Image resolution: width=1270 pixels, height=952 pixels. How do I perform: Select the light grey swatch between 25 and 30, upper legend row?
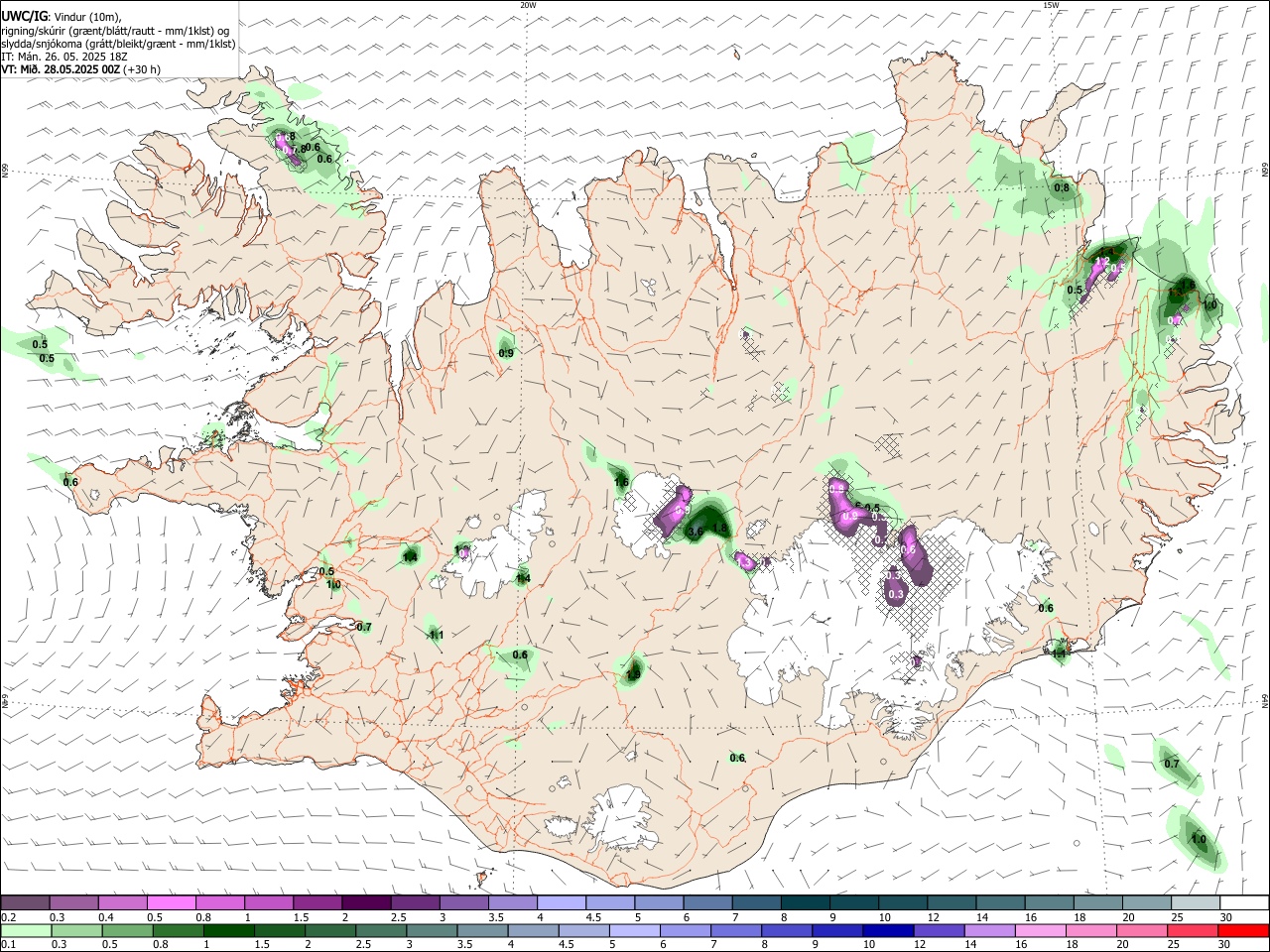pyautogui.click(x=1194, y=902)
